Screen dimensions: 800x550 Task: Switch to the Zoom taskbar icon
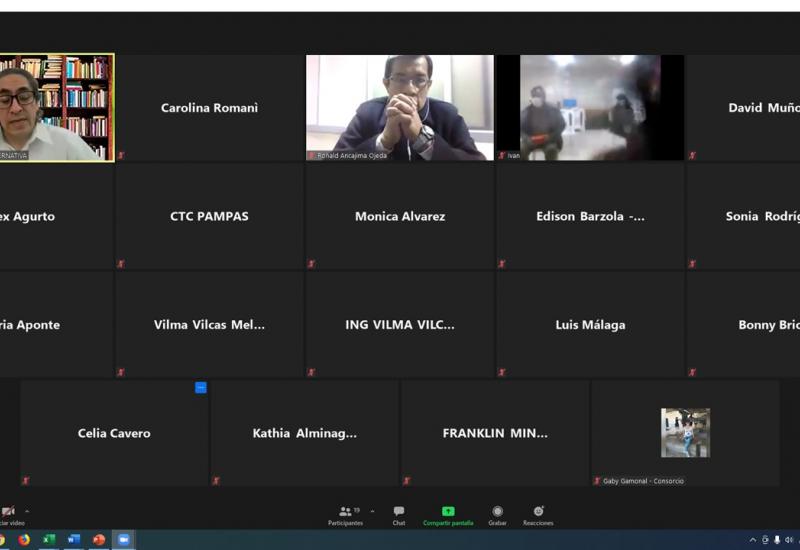(x=123, y=540)
